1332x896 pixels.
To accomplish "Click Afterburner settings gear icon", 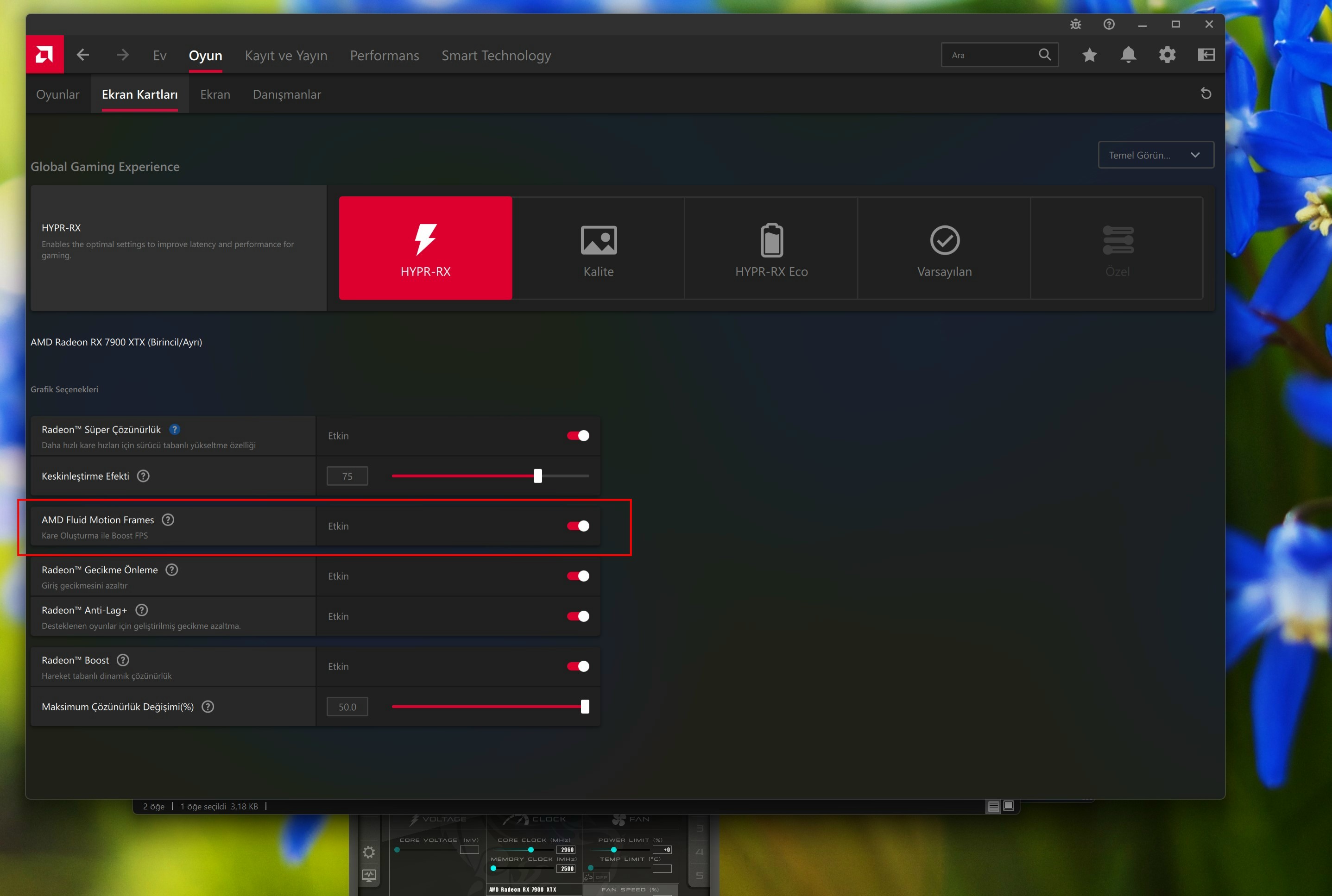I will pos(369,852).
